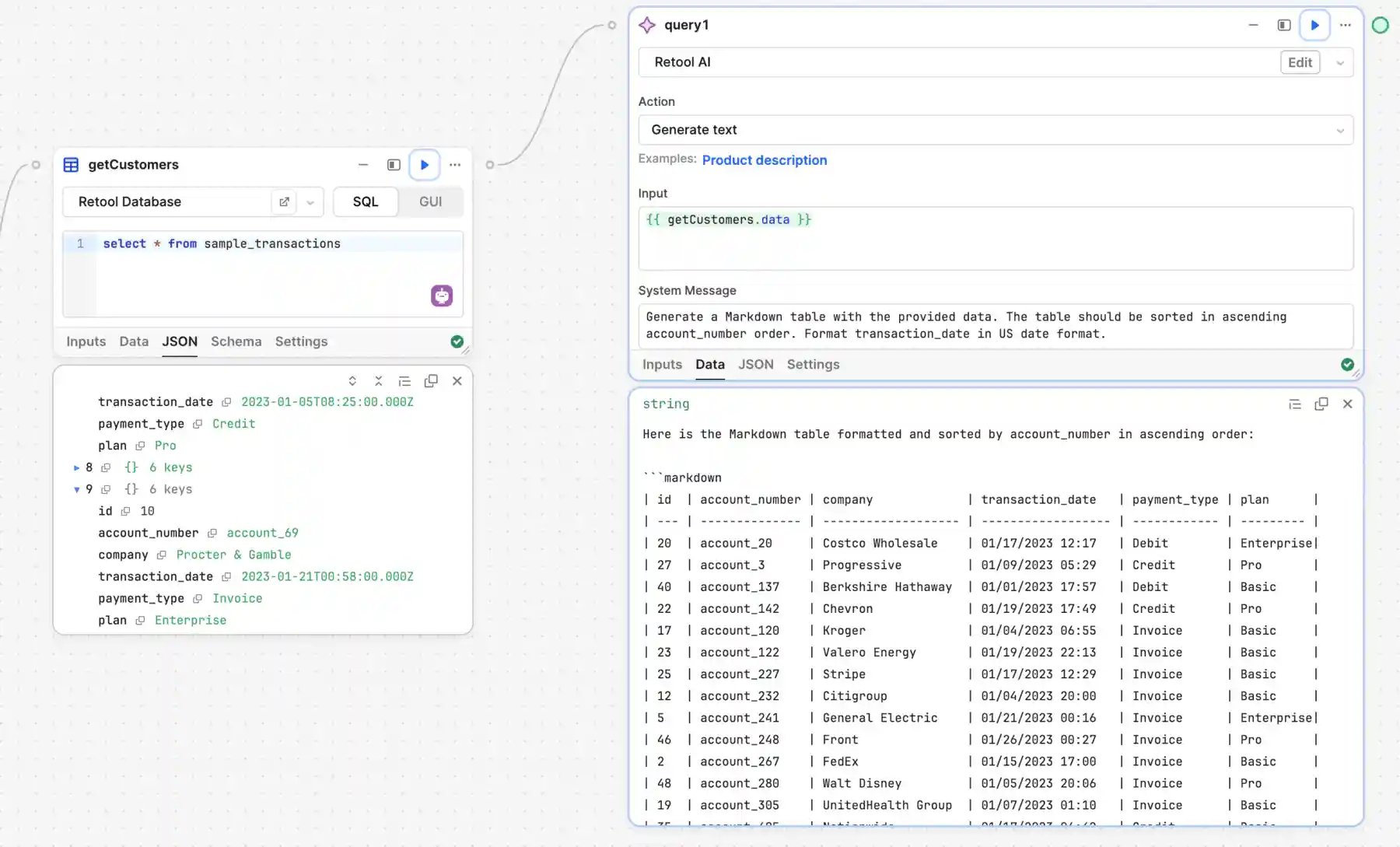This screenshot has width=1400, height=847.
Task: Open the Retool Database resource dropdown
Action: click(310, 202)
